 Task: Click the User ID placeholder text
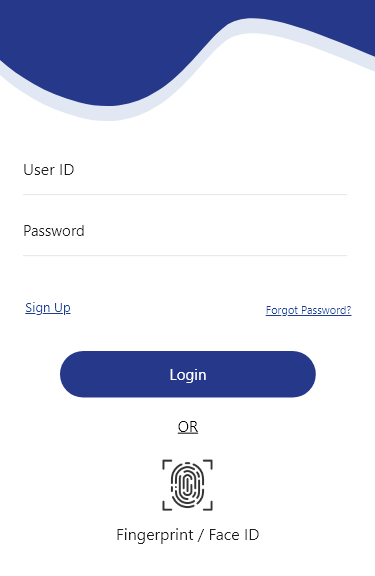coord(49,170)
